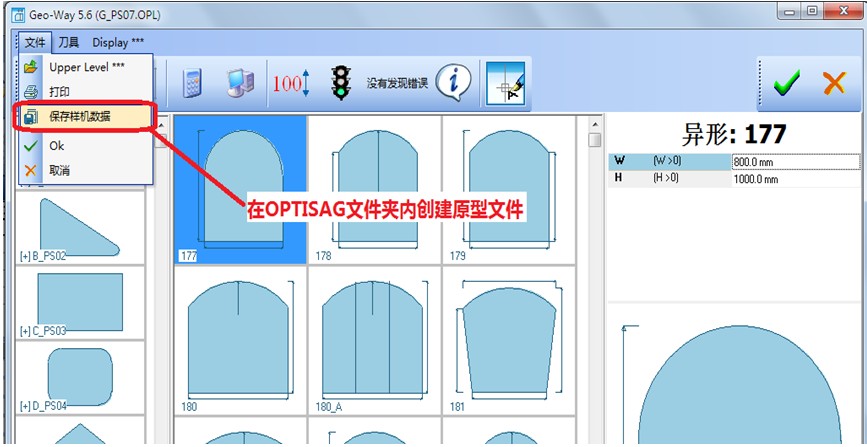Screen dimensions: 867x447
Task: Open the info speech bubble icon
Action: 453,82
